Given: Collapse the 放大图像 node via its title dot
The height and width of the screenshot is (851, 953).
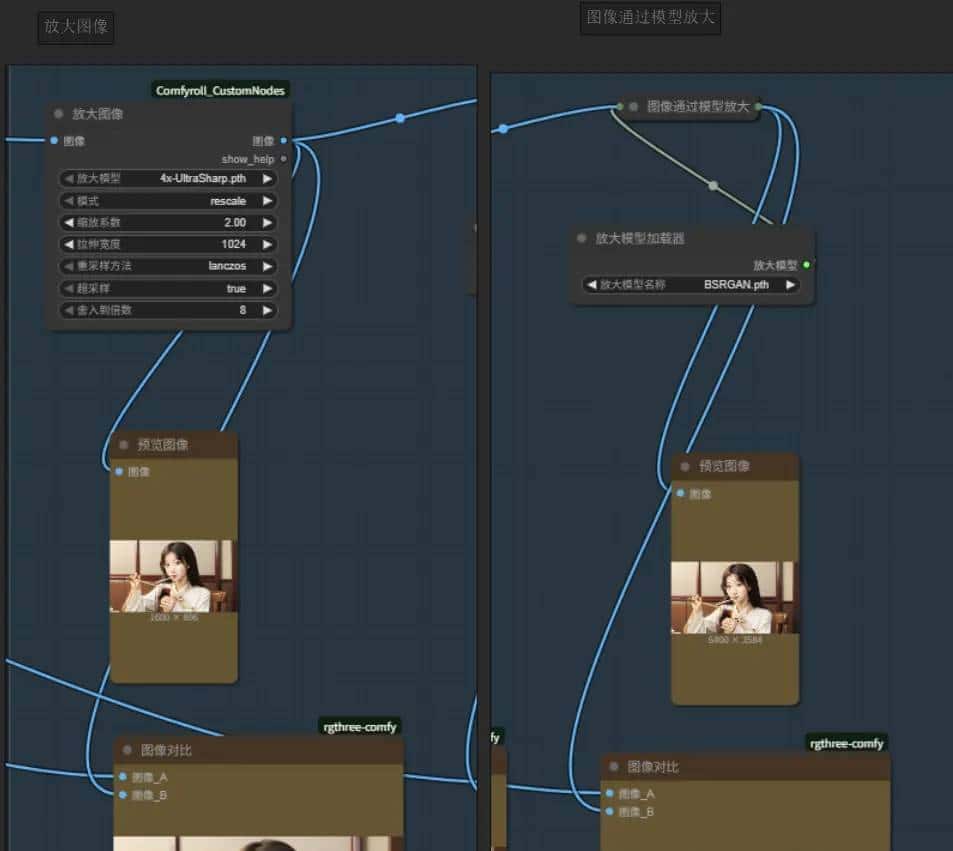Looking at the screenshot, I should [x=59, y=114].
